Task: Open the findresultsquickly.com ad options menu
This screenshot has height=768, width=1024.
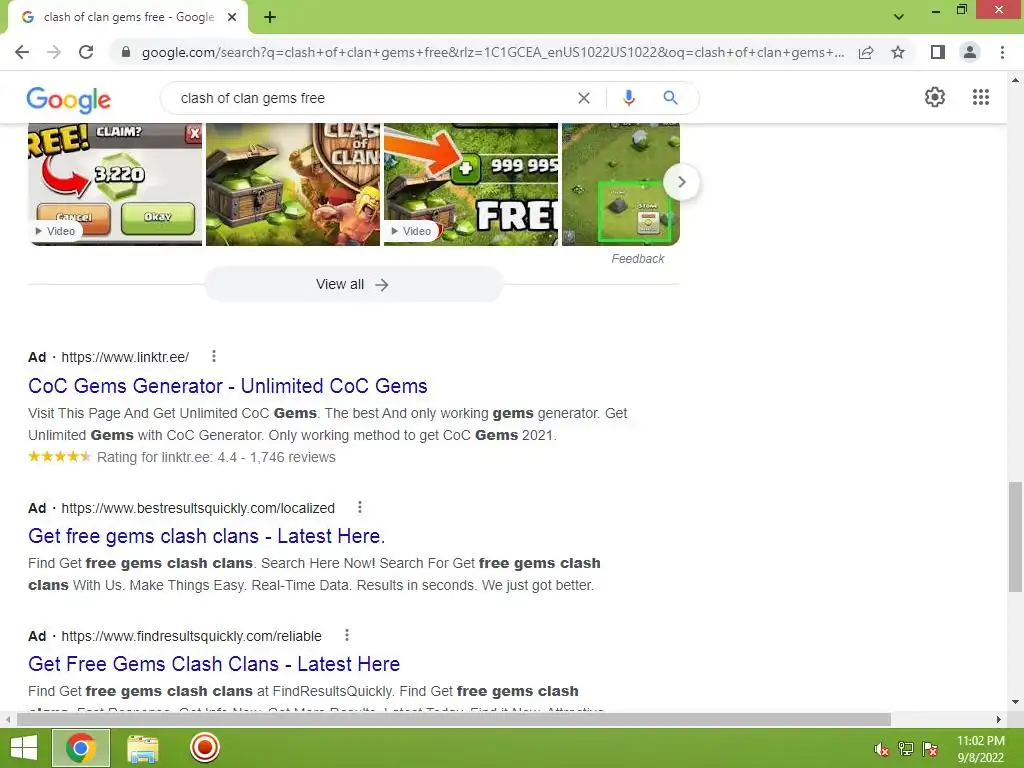Action: tap(347, 635)
